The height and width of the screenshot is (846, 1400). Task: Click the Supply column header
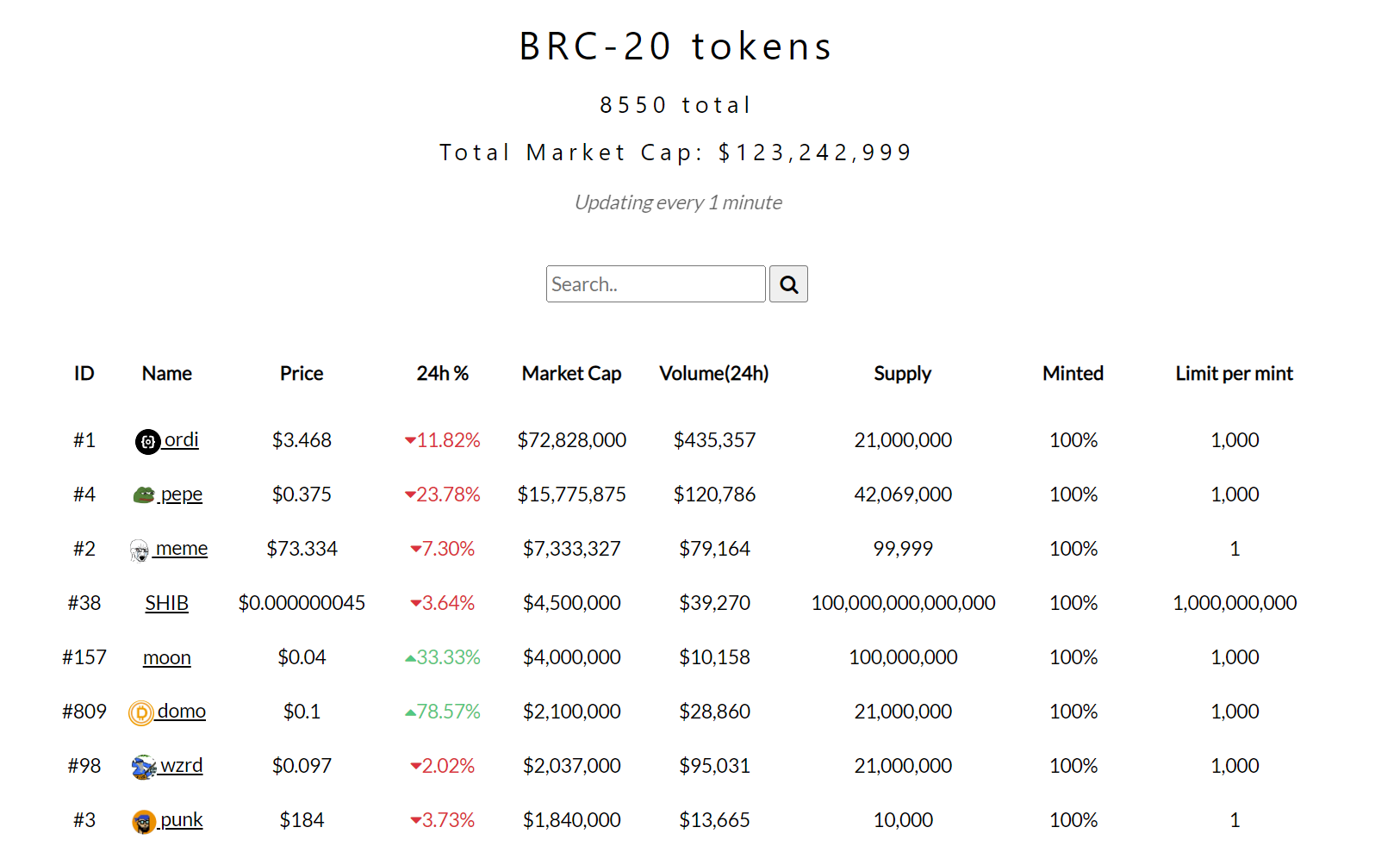(x=903, y=373)
